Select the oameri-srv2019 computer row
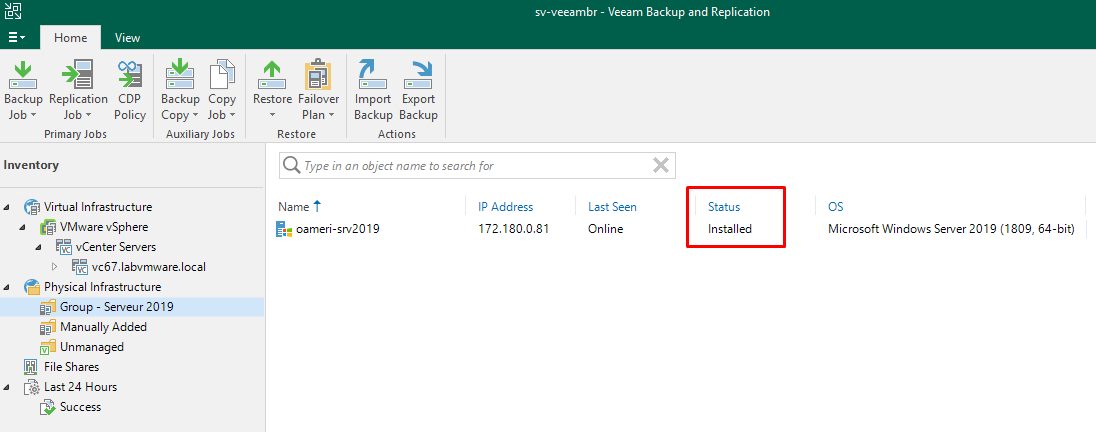 point(681,229)
